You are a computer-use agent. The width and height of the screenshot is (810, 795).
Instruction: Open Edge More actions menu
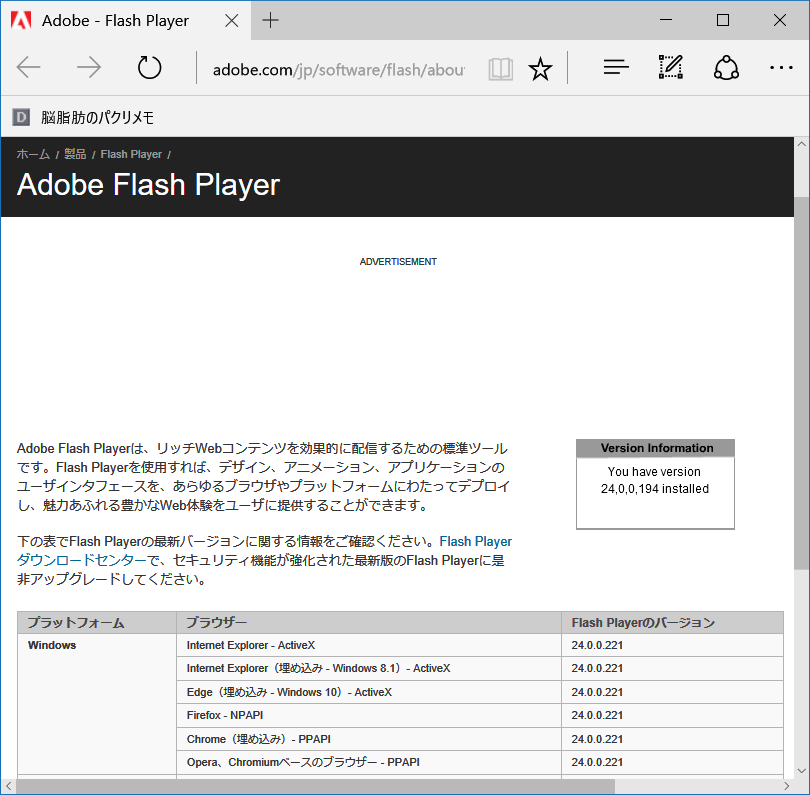point(781,68)
